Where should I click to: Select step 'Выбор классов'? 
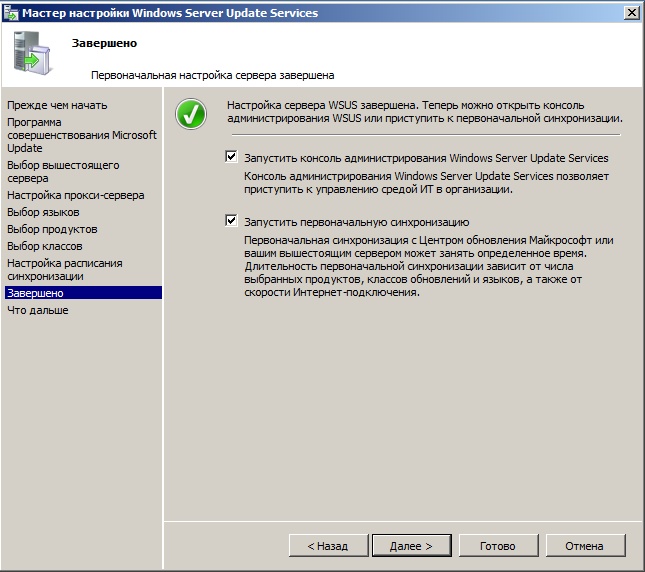[45, 246]
